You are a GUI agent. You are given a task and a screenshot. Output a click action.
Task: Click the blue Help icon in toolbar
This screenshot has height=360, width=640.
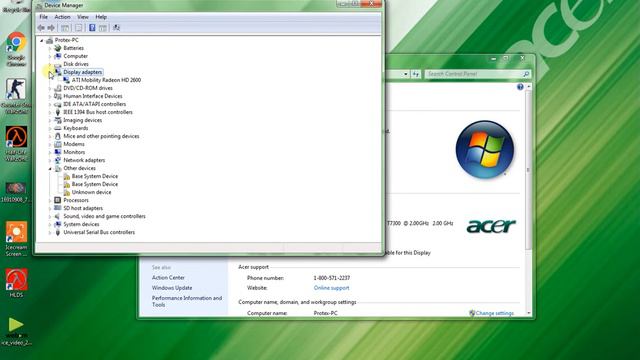click(92, 28)
